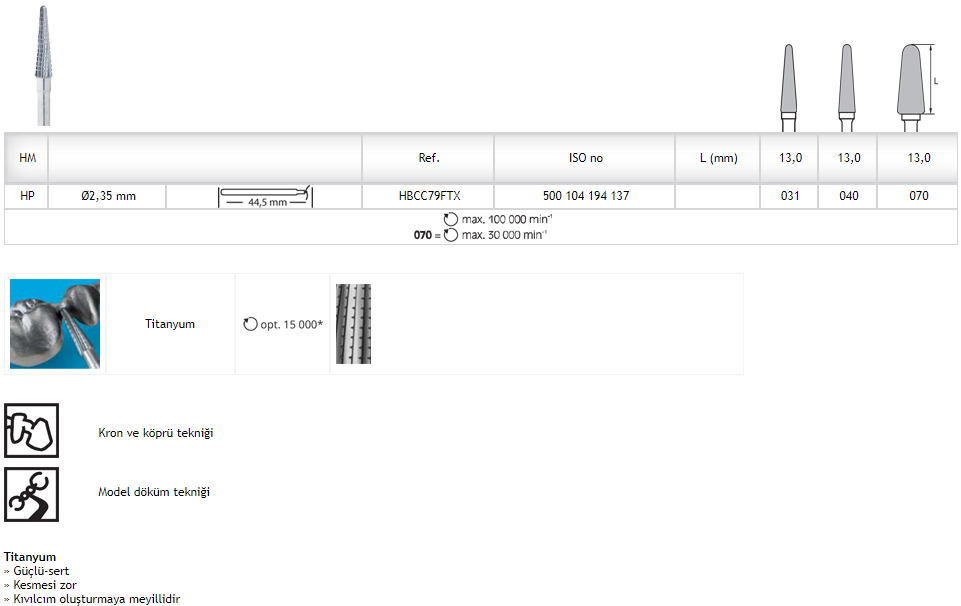Viewport: 961px width, 606px height.
Task: Click the leftmost bur silhouette above the 031 column
Action: pyautogui.click(x=790, y=86)
